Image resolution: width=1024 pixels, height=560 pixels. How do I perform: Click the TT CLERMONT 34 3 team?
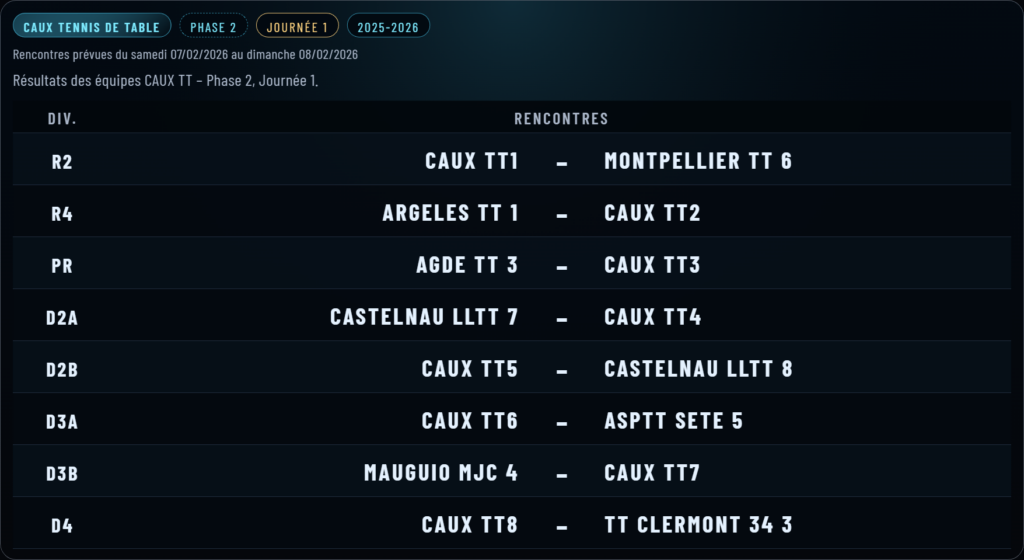tap(698, 525)
